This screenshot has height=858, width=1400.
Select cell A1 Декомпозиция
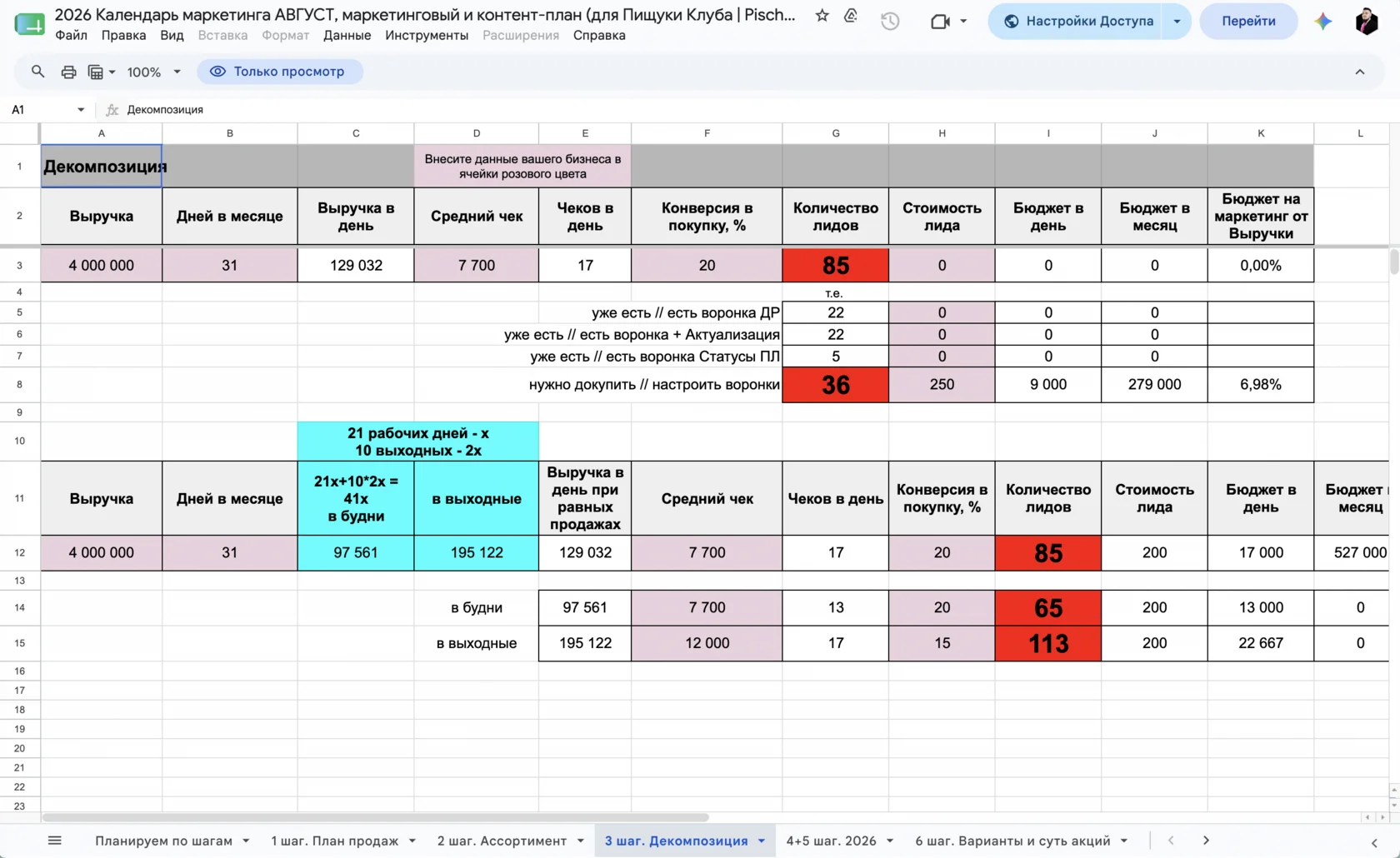click(102, 166)
